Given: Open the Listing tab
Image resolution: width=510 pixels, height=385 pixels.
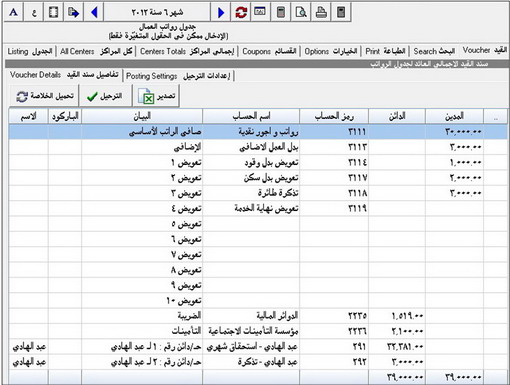Looking at the screenshot, I should pos(30,51).
